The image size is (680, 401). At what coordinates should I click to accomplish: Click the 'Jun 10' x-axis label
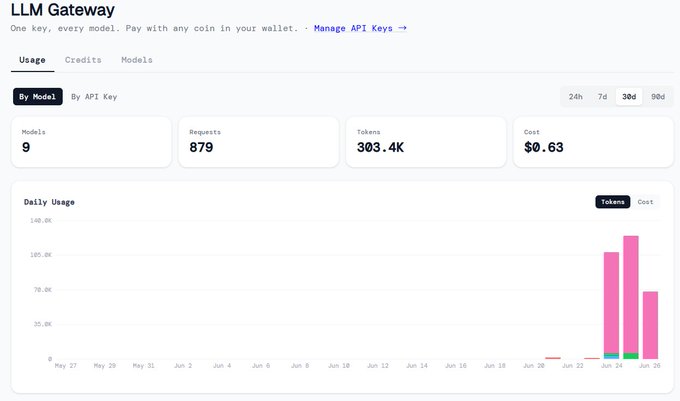(x=339, y=366)
